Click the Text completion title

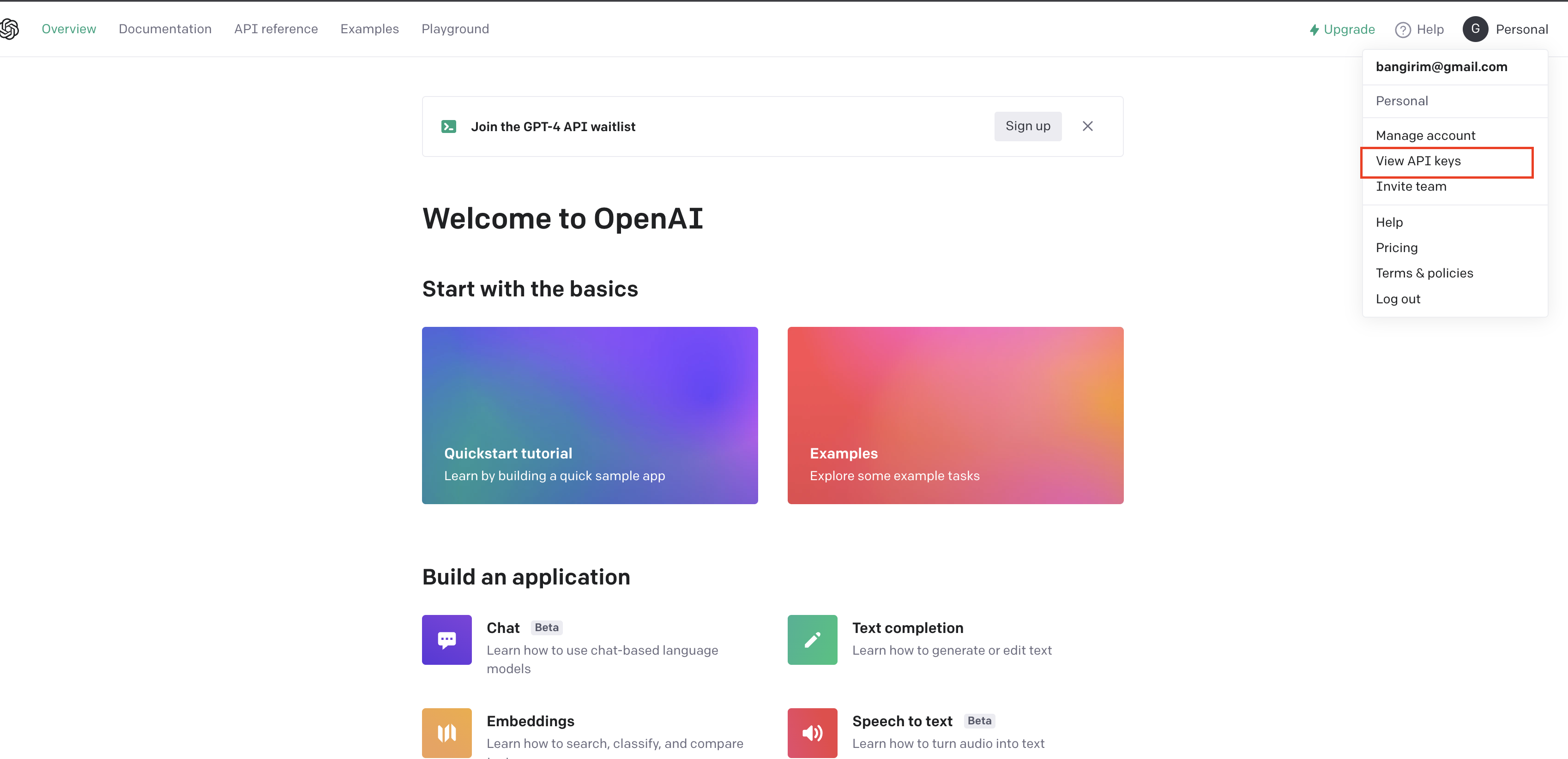coord(908,627)
